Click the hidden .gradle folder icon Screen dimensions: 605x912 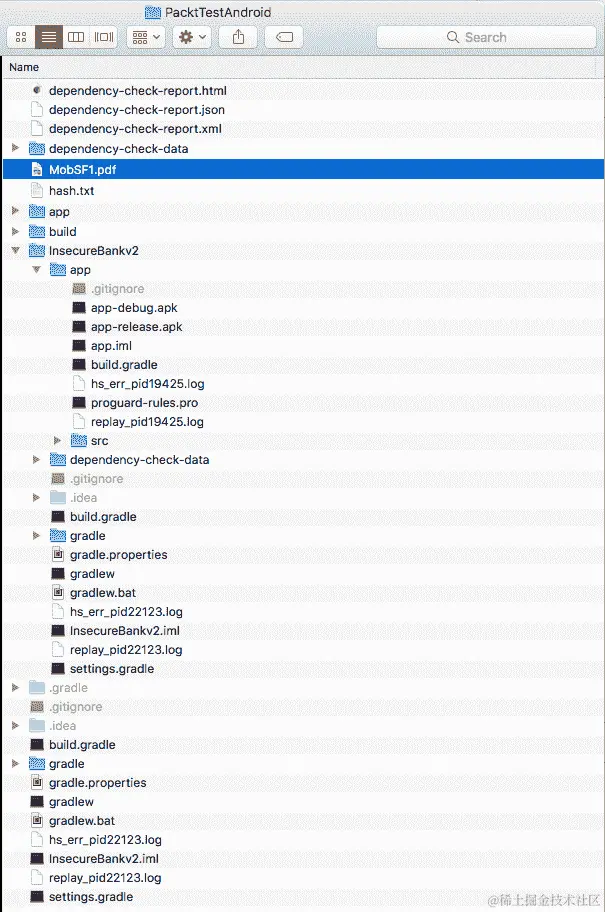tap(37, 687)
